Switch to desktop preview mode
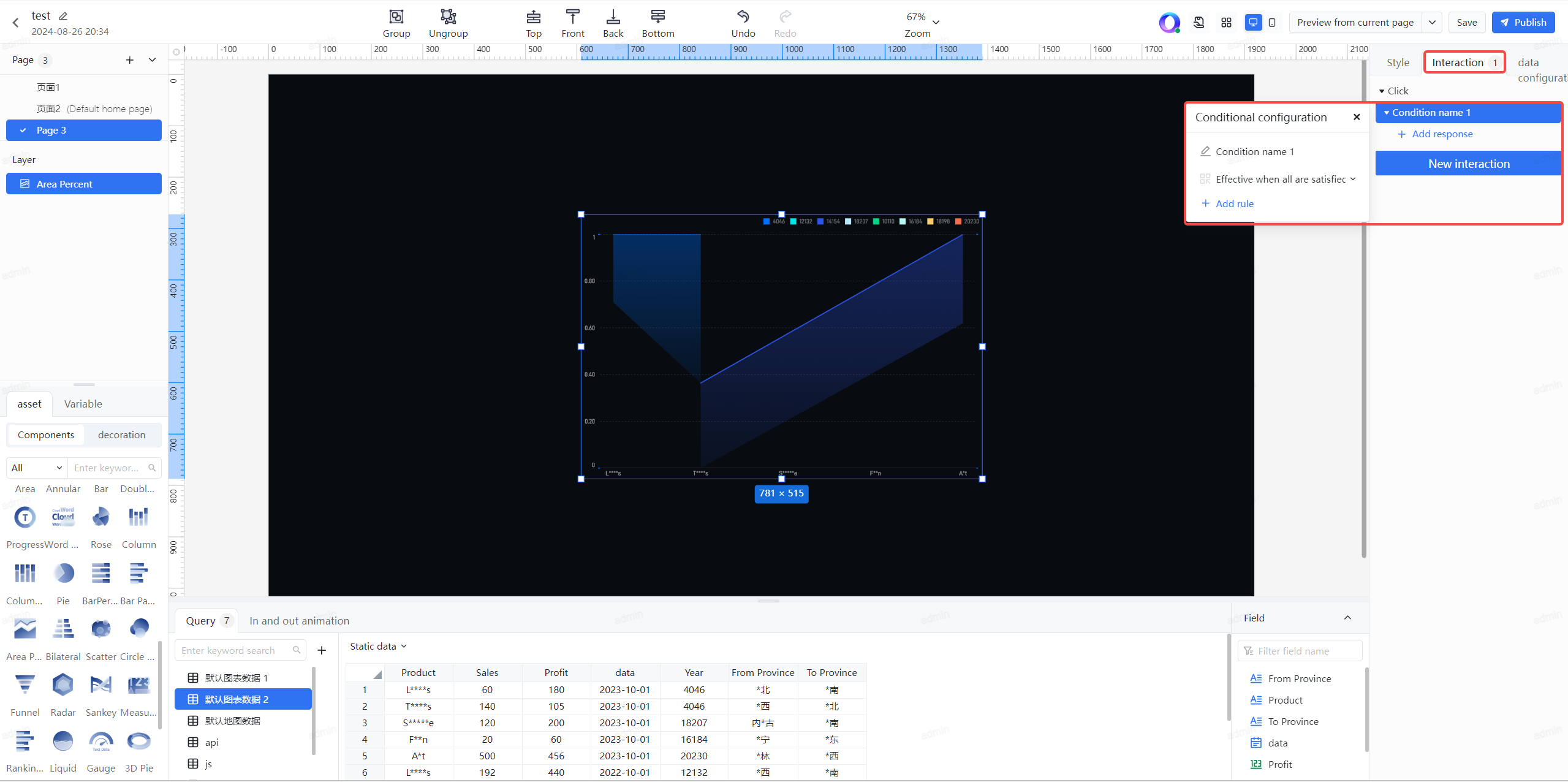Viewport: 1568px width, 782px height. [1253, 23]
